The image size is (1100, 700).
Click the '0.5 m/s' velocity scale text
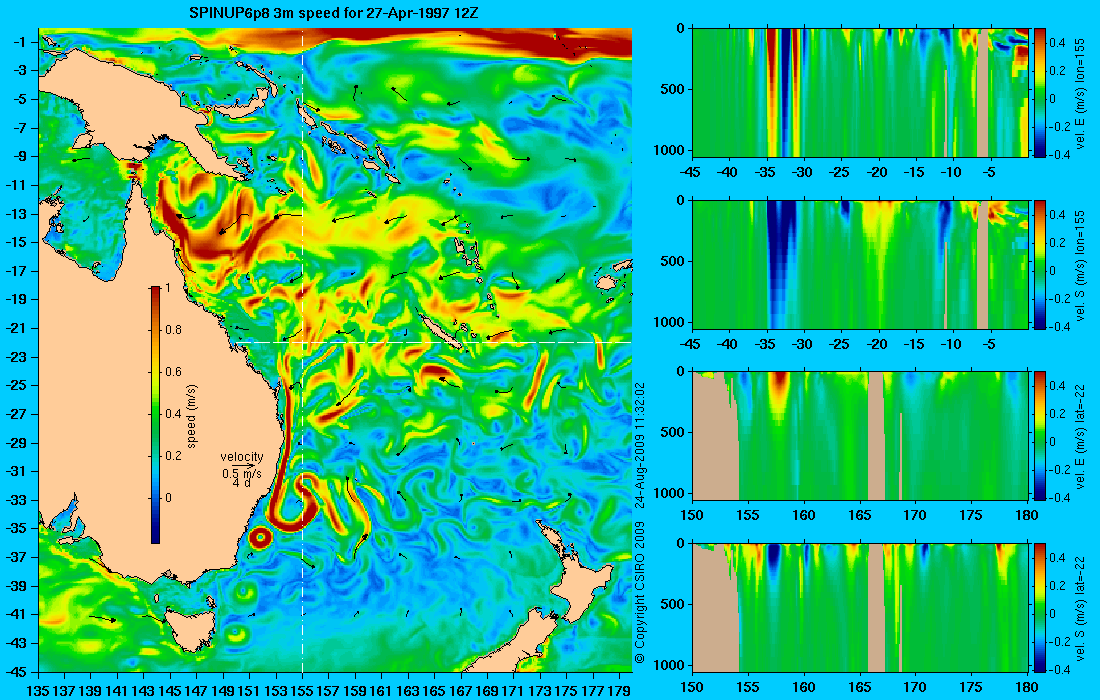coord(242,473)
